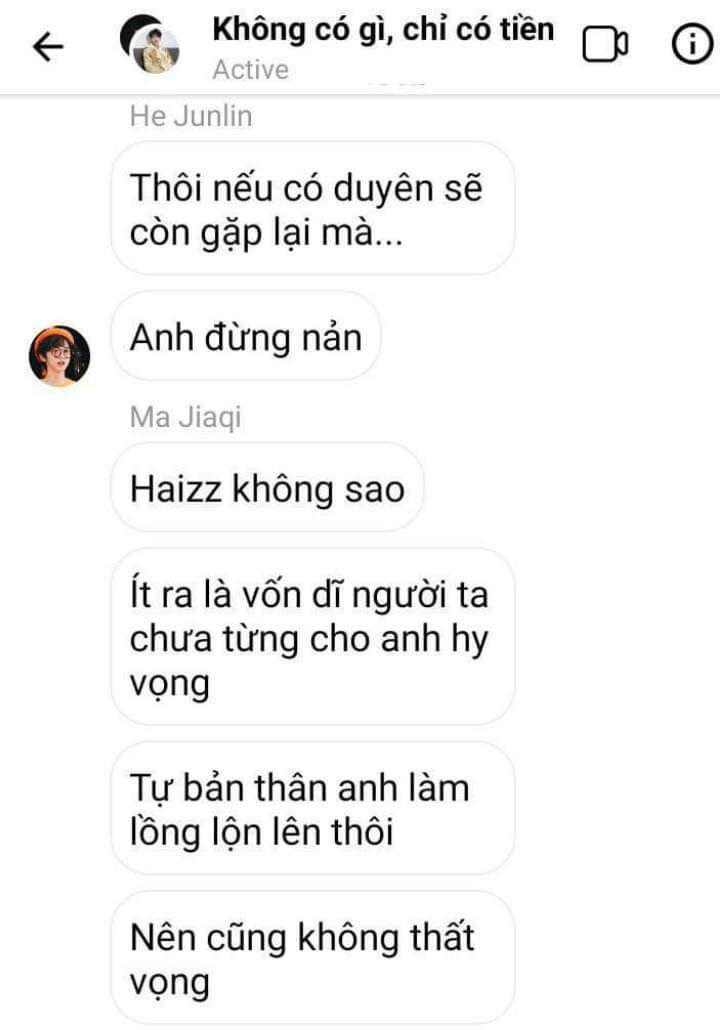Open the group chat avatar
The image size is (720, 1030).
(x=150, y=43)
